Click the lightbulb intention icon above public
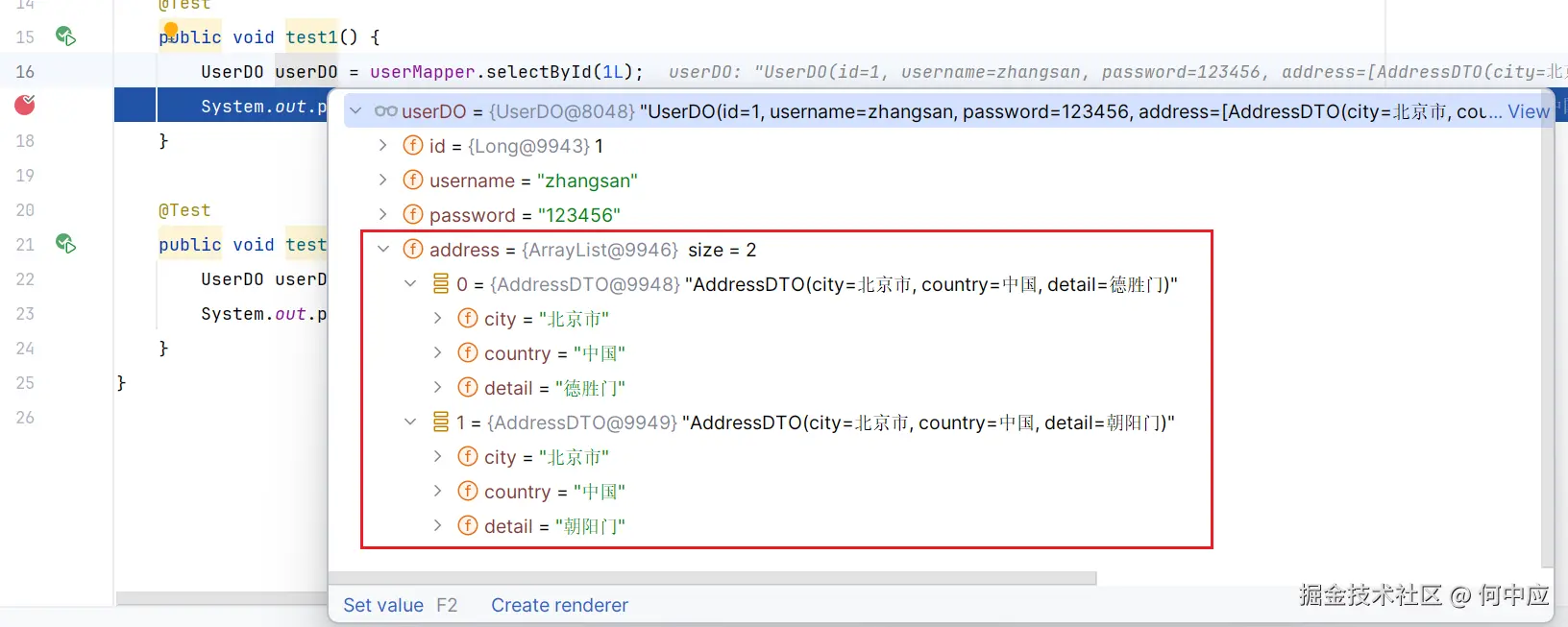This screenshot has height=627, width=1568. pyautogui.click(x=171, y=30)
